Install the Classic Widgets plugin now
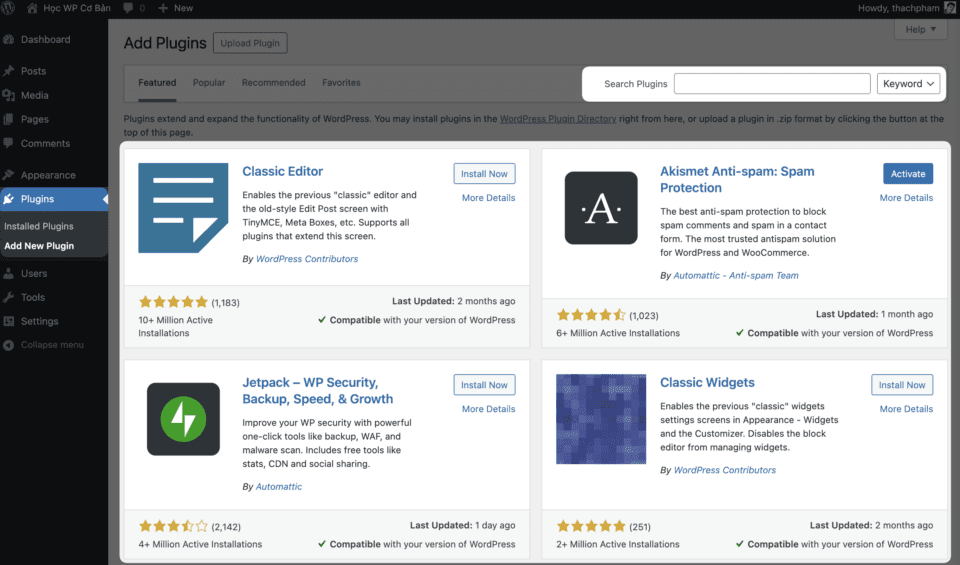960x565 pixels. [902, 385]
